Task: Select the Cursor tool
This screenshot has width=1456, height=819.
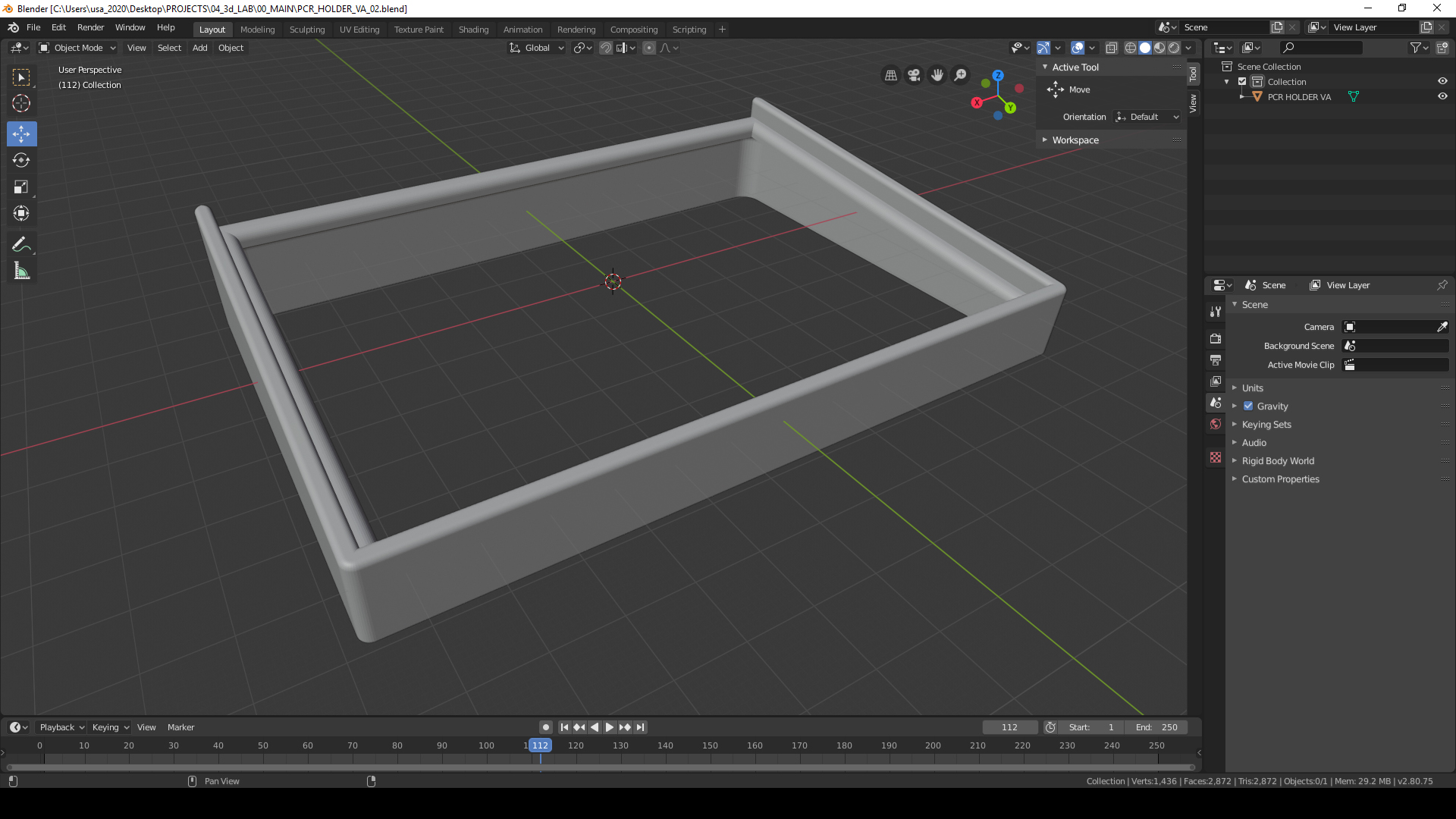Action: pyautogui.click(x=21, y=104)
